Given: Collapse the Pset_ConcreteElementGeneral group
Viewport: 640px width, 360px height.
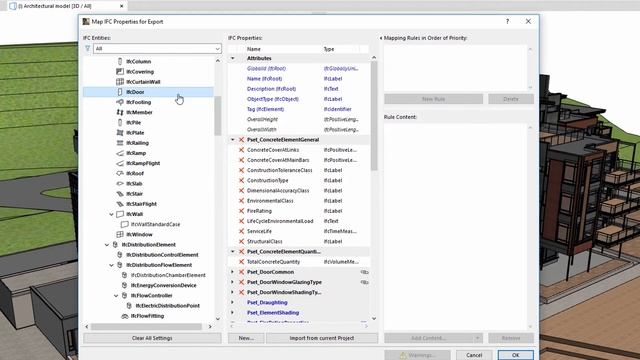Looking at the screenshot, I should point(233,140).
